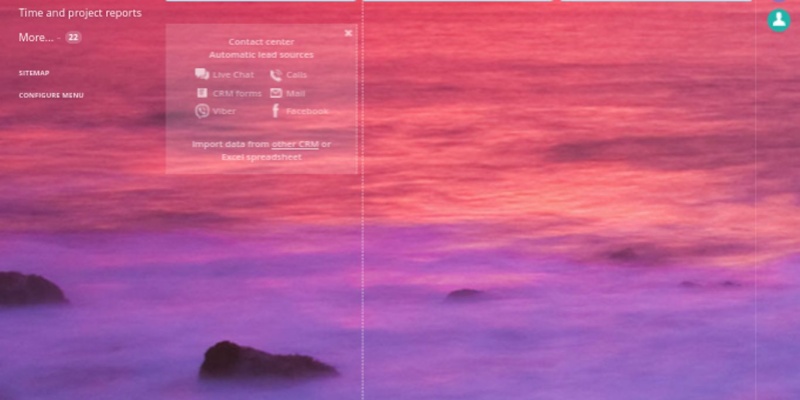Select Configure Menu in the sidebar
The width and height of the screenshot is (800, 400).
pyautogui.click(x=51, y=95)
